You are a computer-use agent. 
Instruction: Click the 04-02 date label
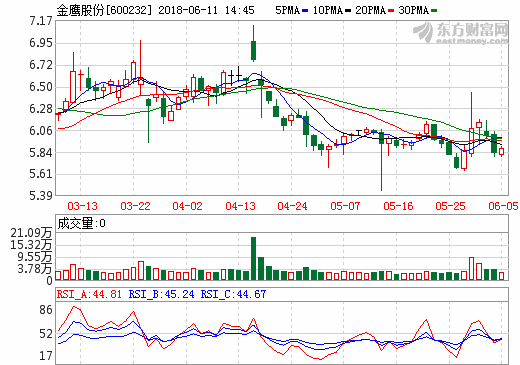(187, 206)
